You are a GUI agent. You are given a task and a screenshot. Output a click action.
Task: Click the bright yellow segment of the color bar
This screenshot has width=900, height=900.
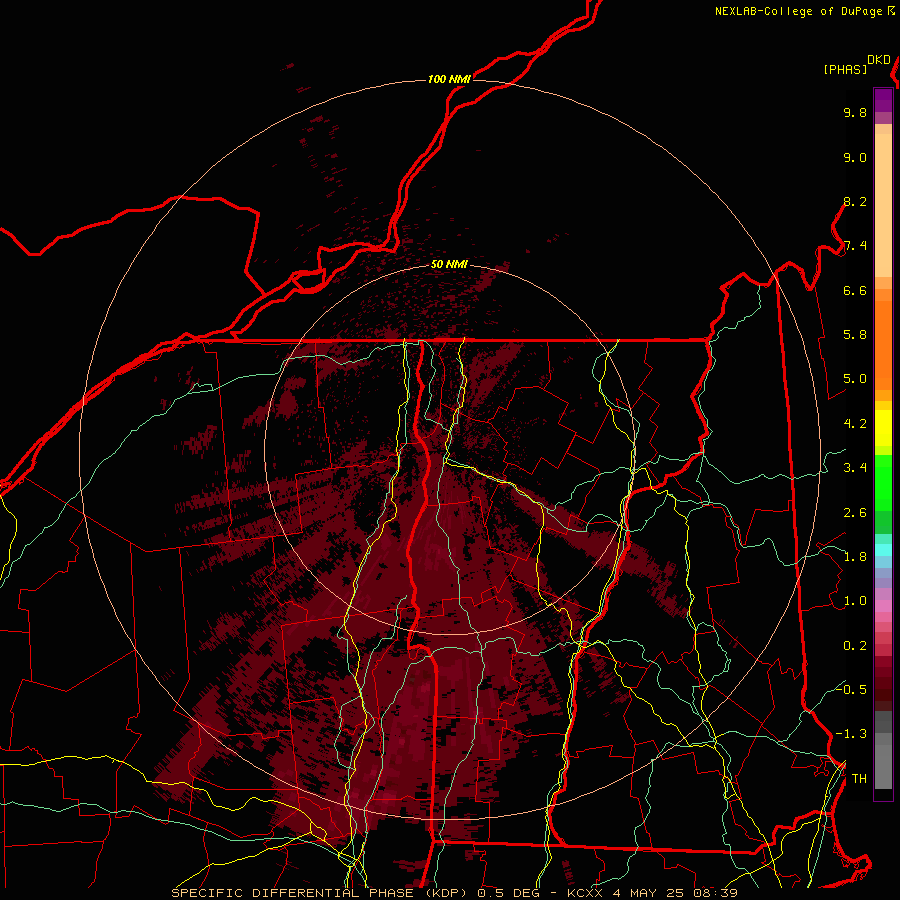[x=883, y=428]
